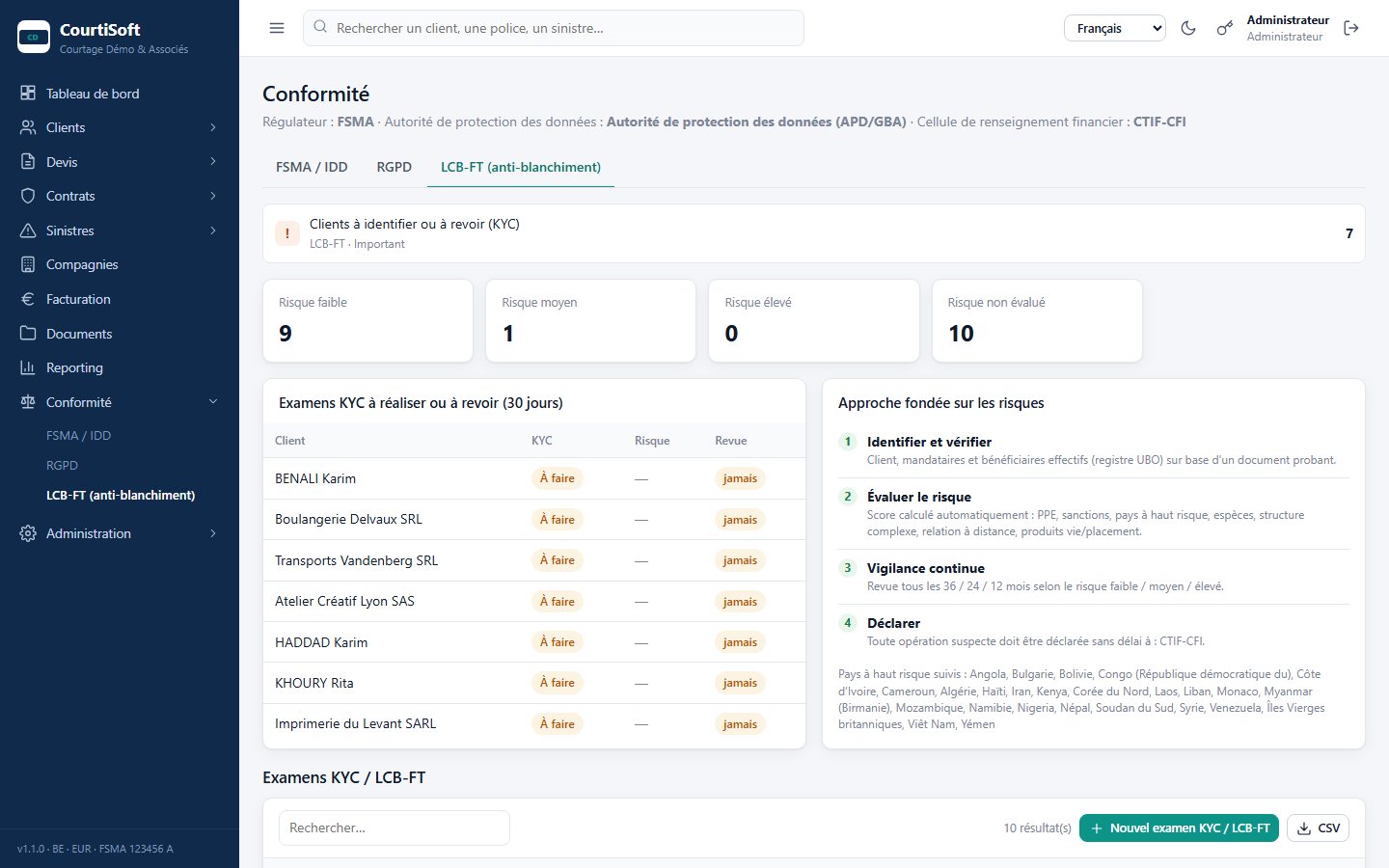Open LCB-FT (anti-blanchiment) in sidebar submenu
Viewport: 1389px width, 868px height.
(x=121, y=496)
